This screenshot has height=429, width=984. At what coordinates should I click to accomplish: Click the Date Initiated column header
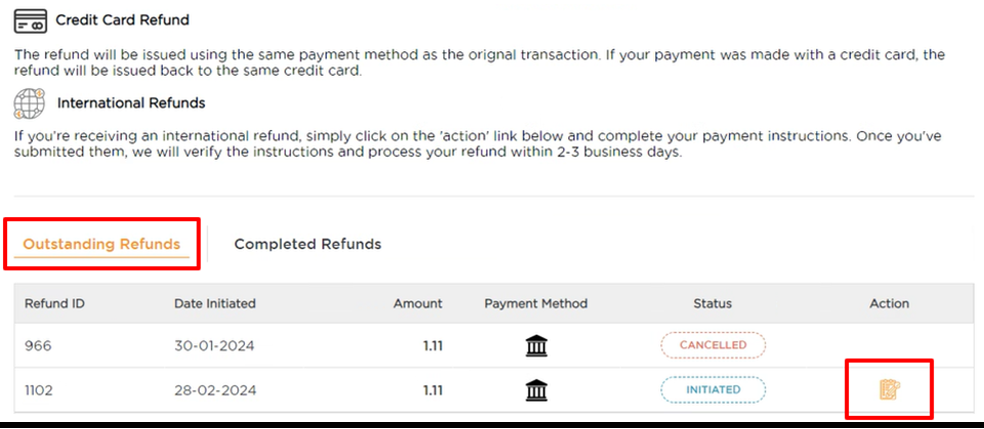(x=215, y=303)
